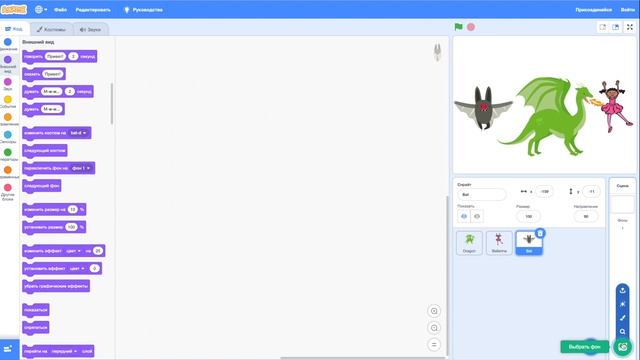This screenshot has height=360, width=640.
Task: Click the seconds value in говорить block
Action: click(73, 56)
